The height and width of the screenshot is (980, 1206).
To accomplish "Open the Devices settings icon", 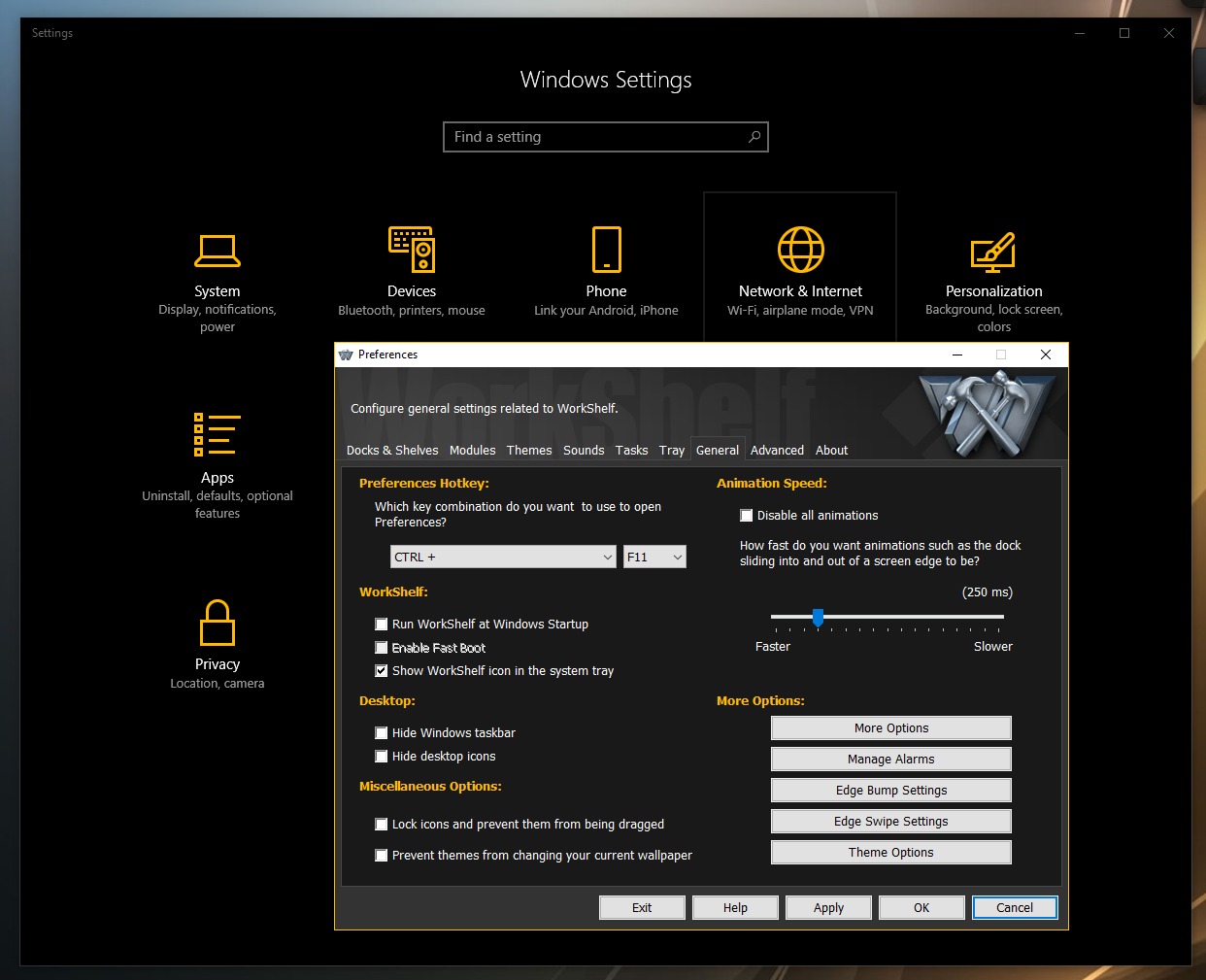I will tap(412, 250).
